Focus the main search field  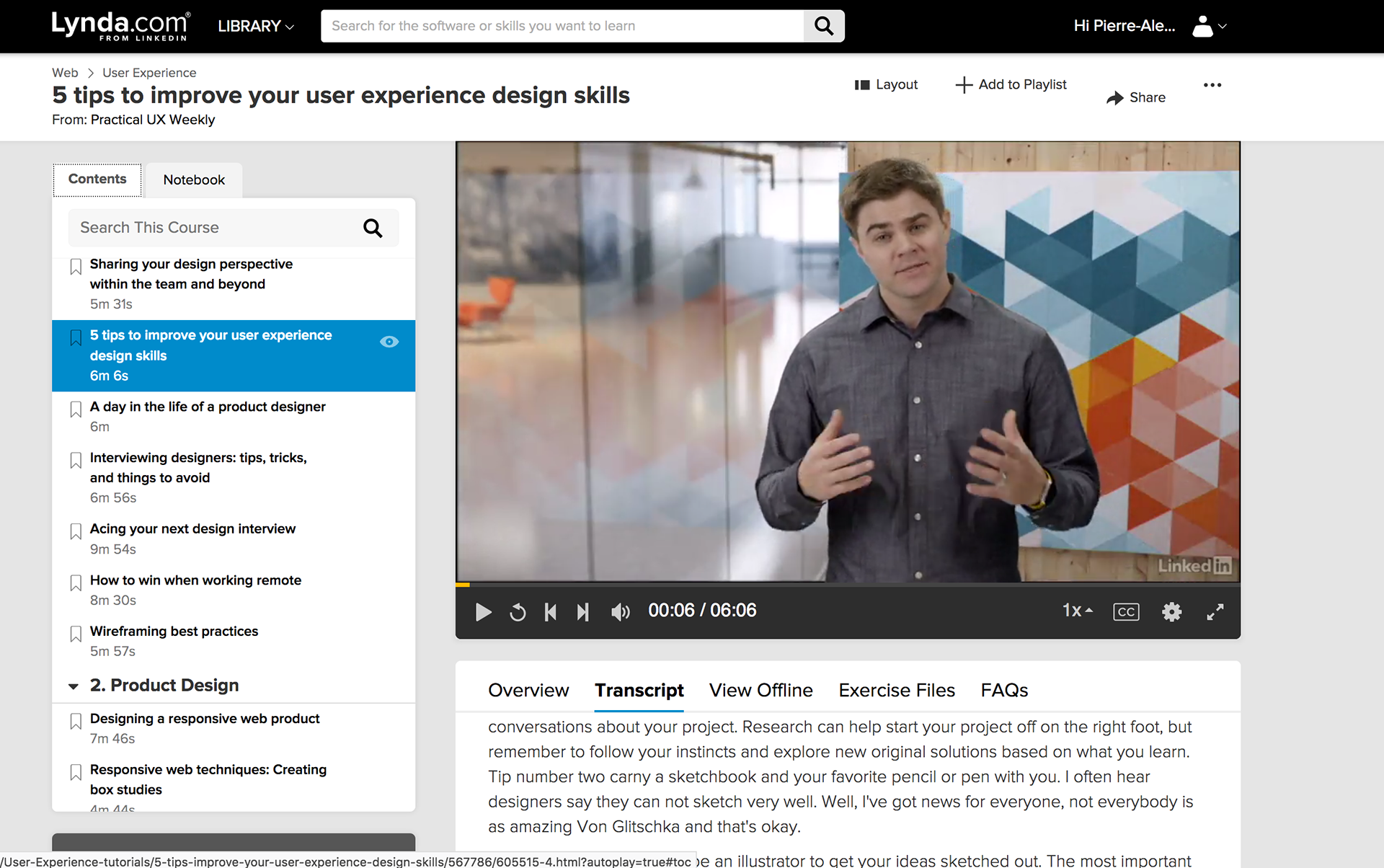click(x=562, y=26)
